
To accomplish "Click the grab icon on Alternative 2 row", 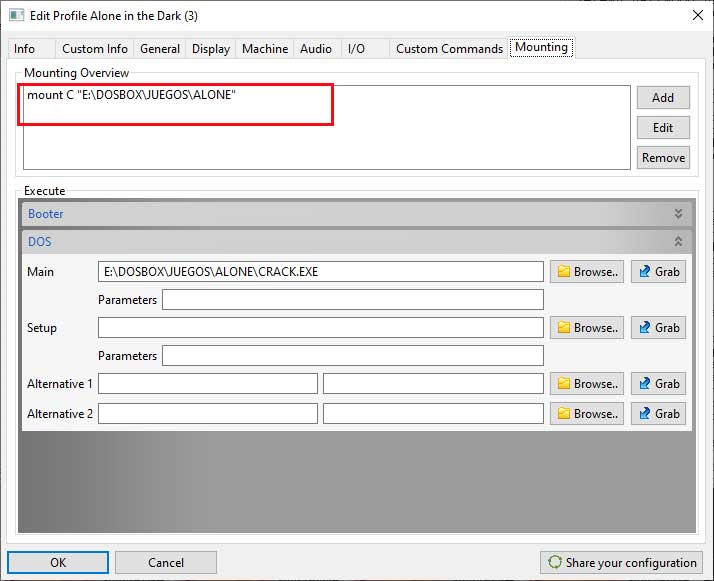I will tap(645, 413).
